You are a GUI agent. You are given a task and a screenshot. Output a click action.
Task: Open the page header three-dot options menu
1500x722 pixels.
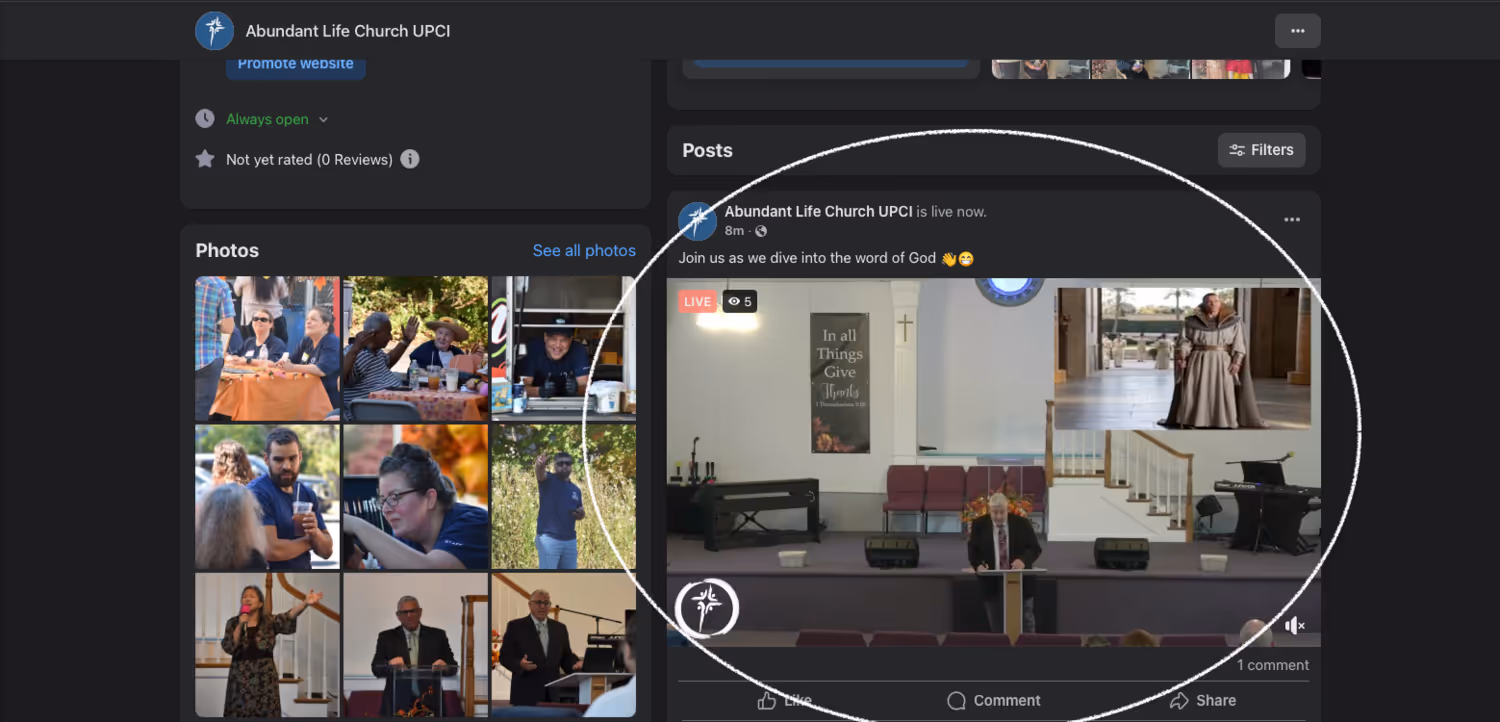click(1297, 31)
